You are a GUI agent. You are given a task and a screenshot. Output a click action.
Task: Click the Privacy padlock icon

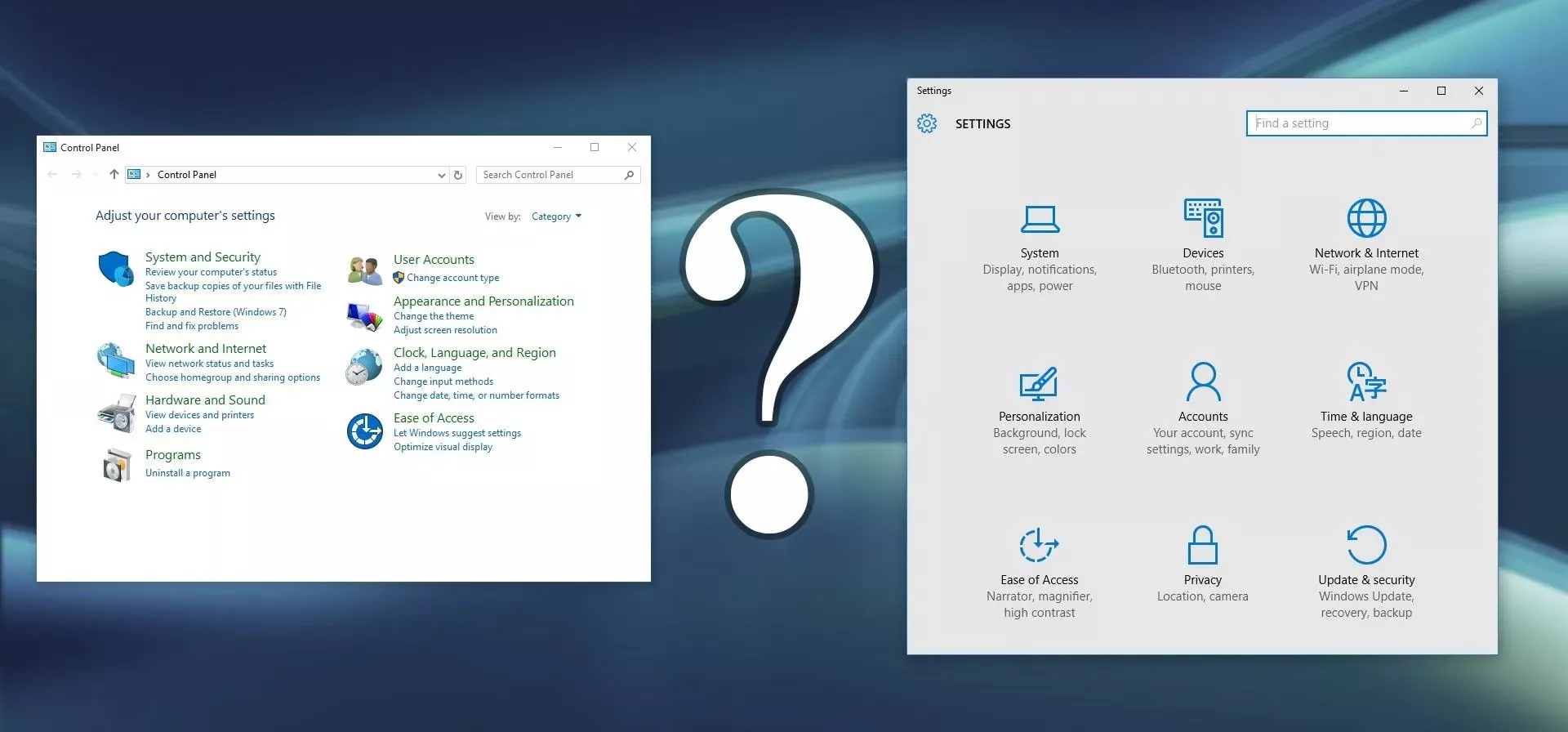pyautogui.click(x=1202, y=545)
